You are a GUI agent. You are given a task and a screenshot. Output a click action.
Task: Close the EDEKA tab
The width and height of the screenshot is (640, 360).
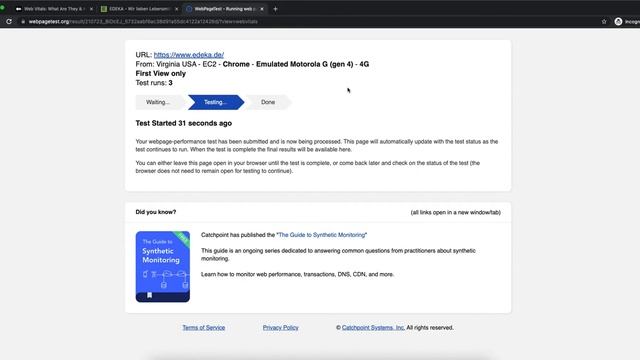(176, 9)
